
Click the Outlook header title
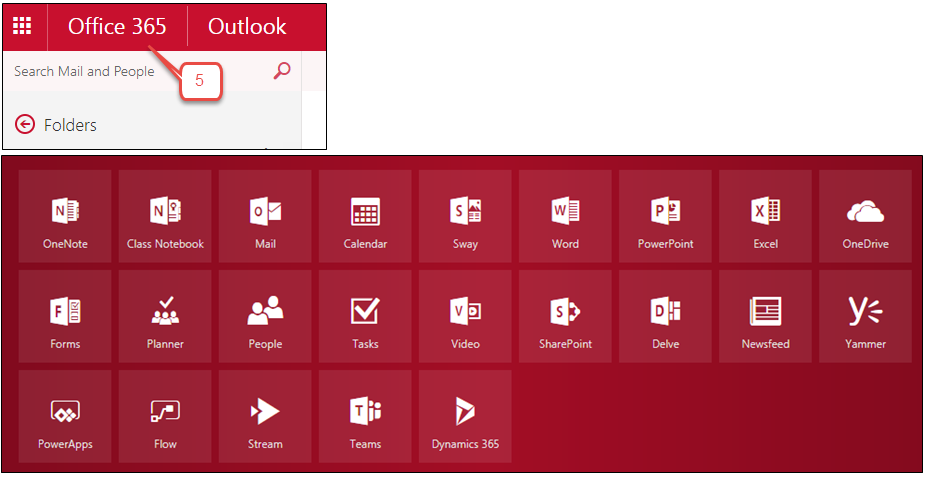(x=247, y=27)
